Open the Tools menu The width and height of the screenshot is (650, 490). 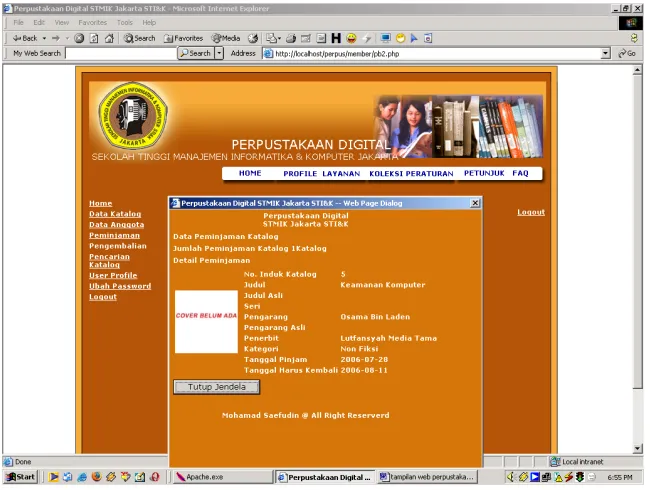[124, 22]
